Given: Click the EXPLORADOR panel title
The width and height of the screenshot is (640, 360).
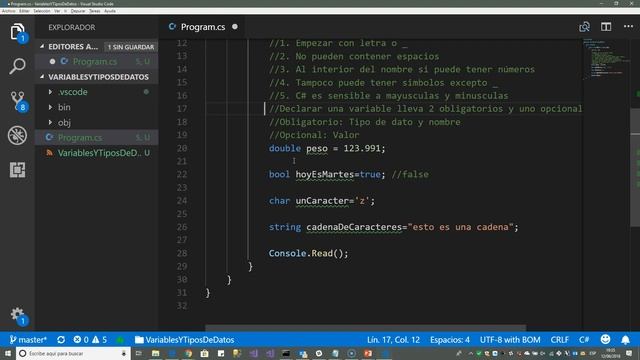Looking at the screenshot, I should [72, 27].
